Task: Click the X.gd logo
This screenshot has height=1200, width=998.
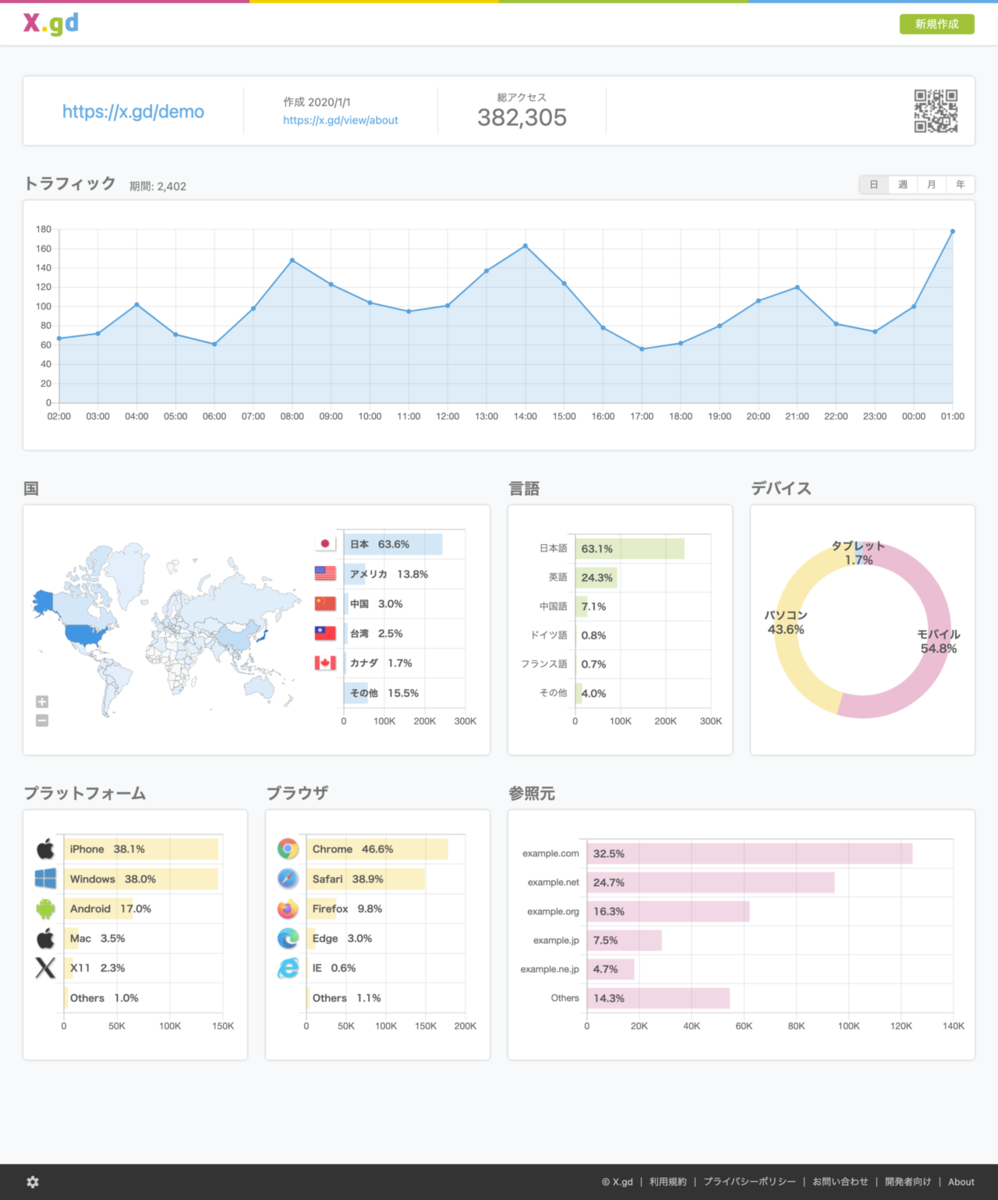Action: coord(50,25)
